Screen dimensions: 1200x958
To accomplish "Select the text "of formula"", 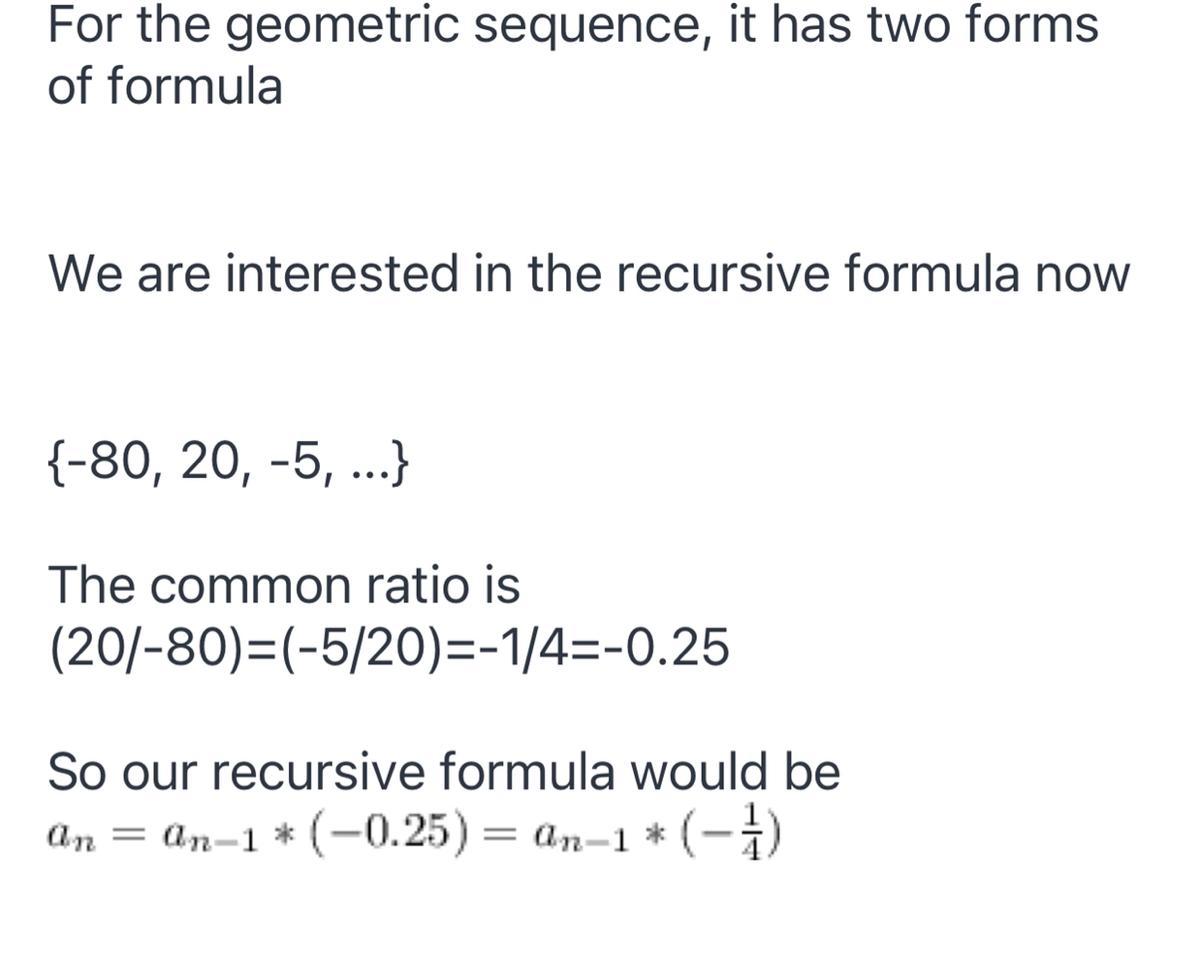I will pyautogui.click(x=165, y=87).
